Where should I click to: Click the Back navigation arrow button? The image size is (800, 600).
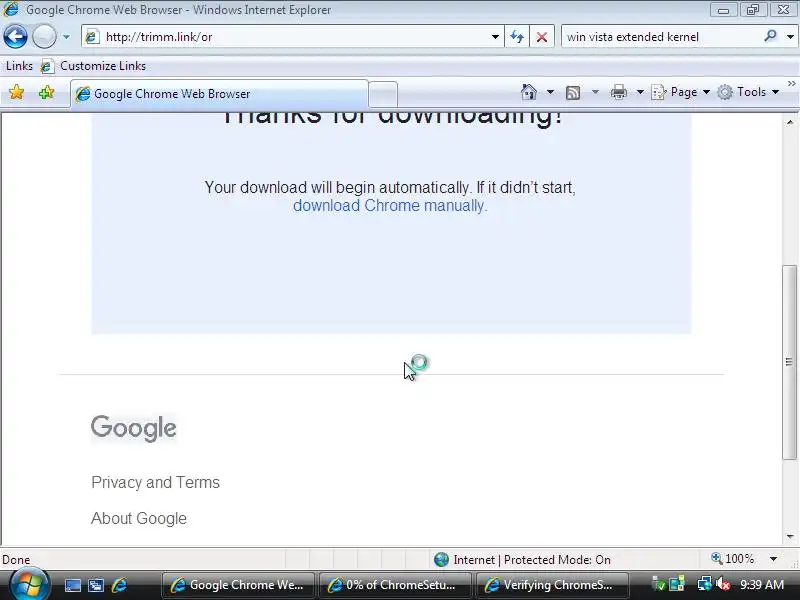click(x=15, y=37)
